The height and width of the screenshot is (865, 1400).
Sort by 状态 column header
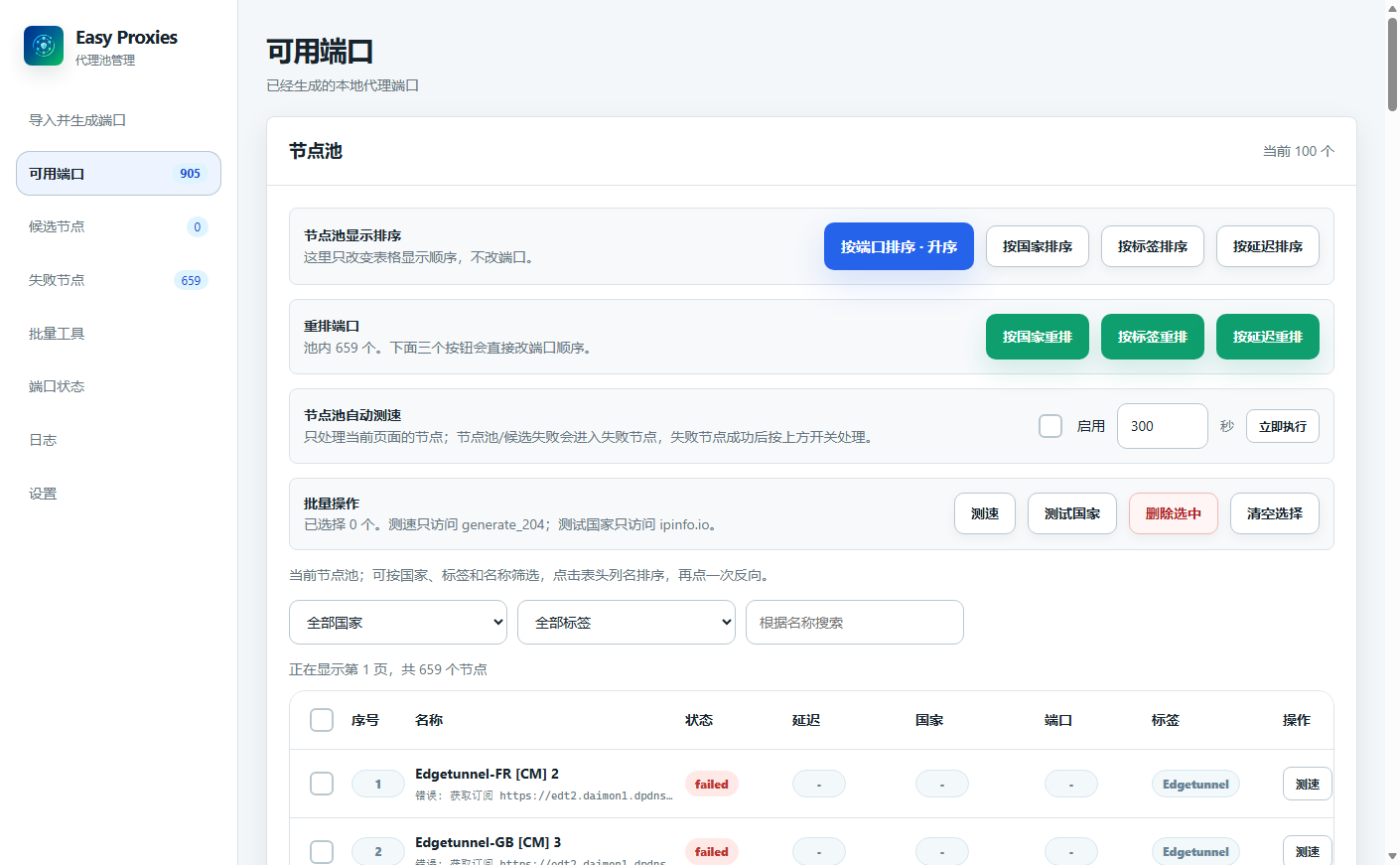(x=699, y=720)
